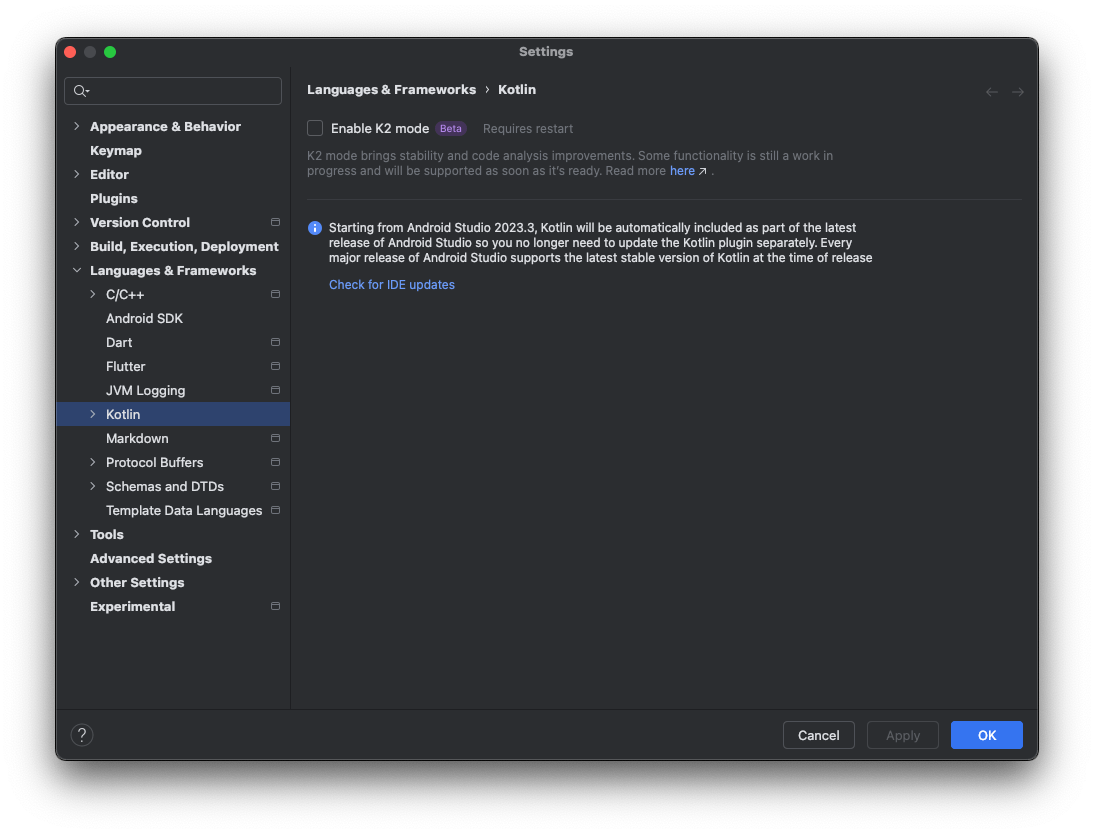Click the Beta badge next to K2 mode
The width and height of the screenshot is (1094, 834).
tap(451, 128)
